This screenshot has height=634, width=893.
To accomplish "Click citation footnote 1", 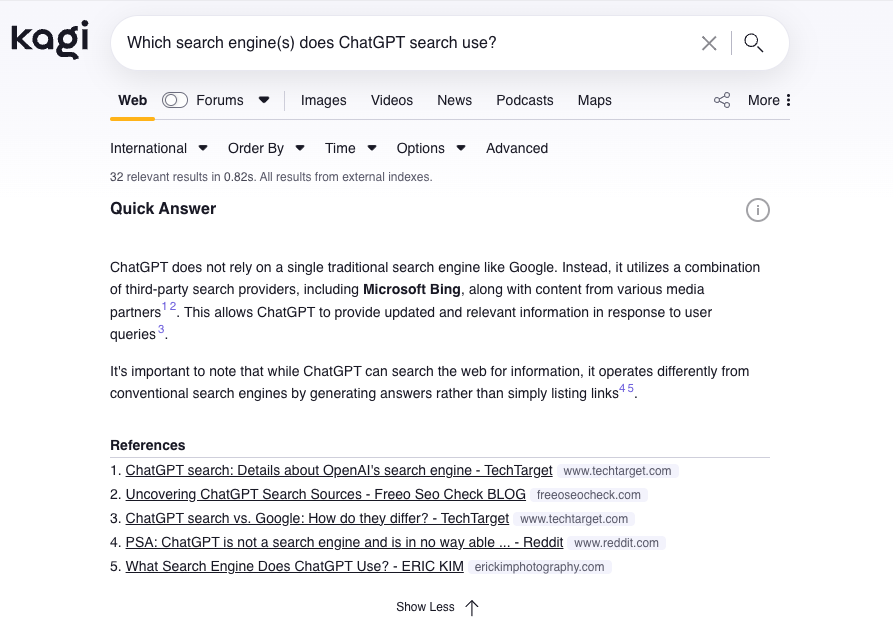I will [165, 306].
